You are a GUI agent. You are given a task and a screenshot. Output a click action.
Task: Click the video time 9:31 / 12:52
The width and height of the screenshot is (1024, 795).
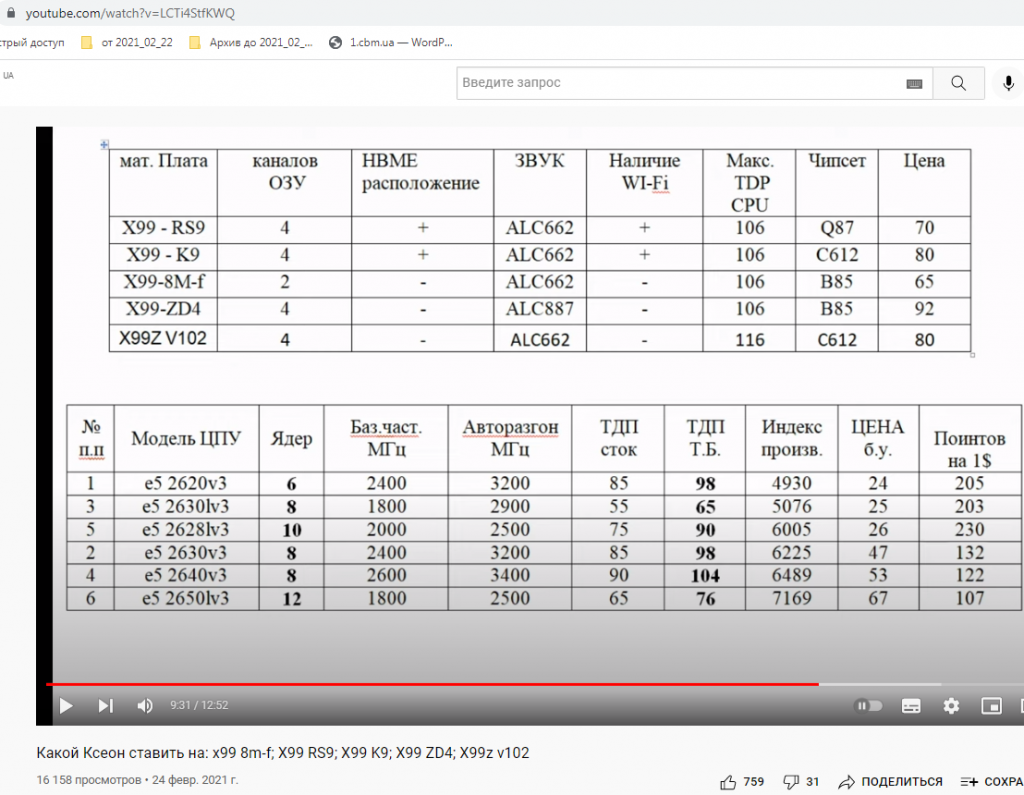pos(199,706)
